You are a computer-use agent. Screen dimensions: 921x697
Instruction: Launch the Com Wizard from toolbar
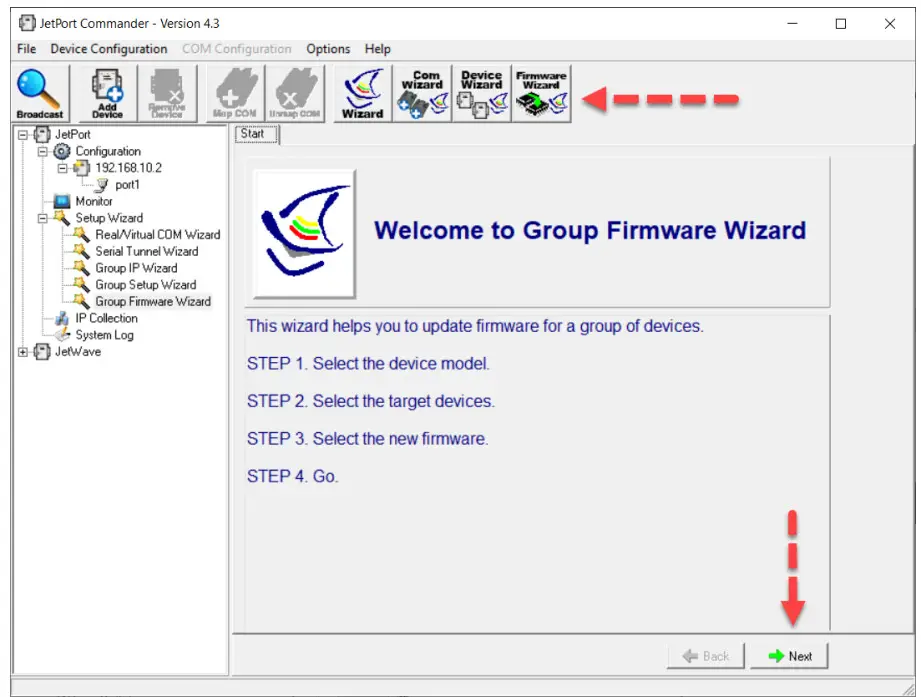422,90
